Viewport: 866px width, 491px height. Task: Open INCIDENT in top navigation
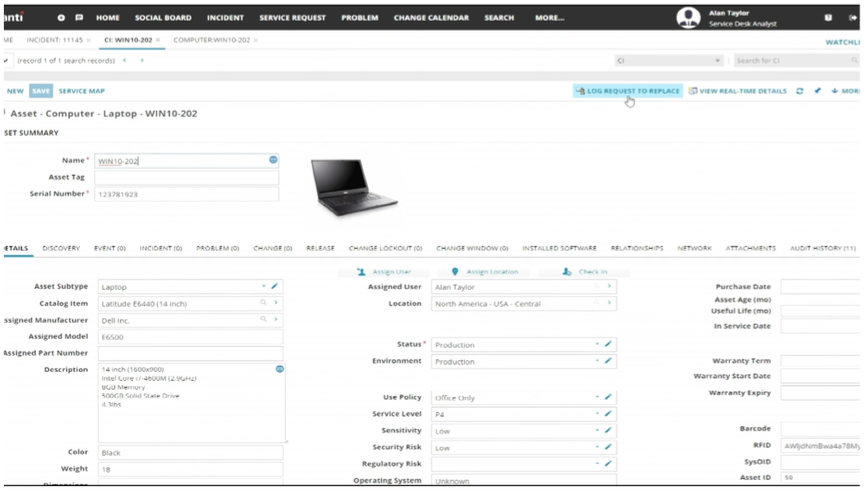point(225,18)
